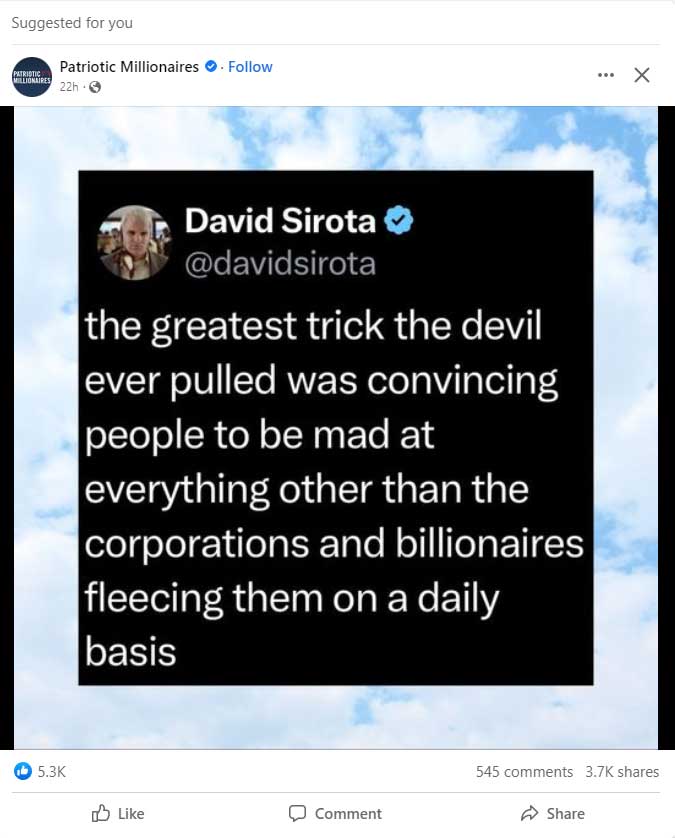This screenshot has height=838, width=675.
Task: Click the globe public audience icon
Action: pyautogui.click(x=95, y=87)
